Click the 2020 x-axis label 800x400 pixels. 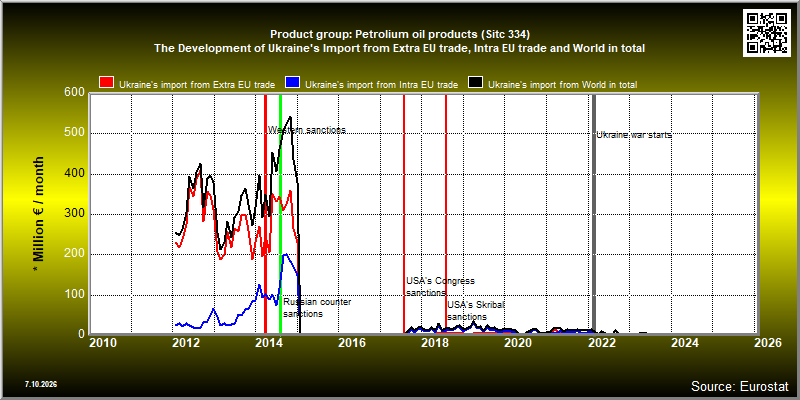coord(518,343)
